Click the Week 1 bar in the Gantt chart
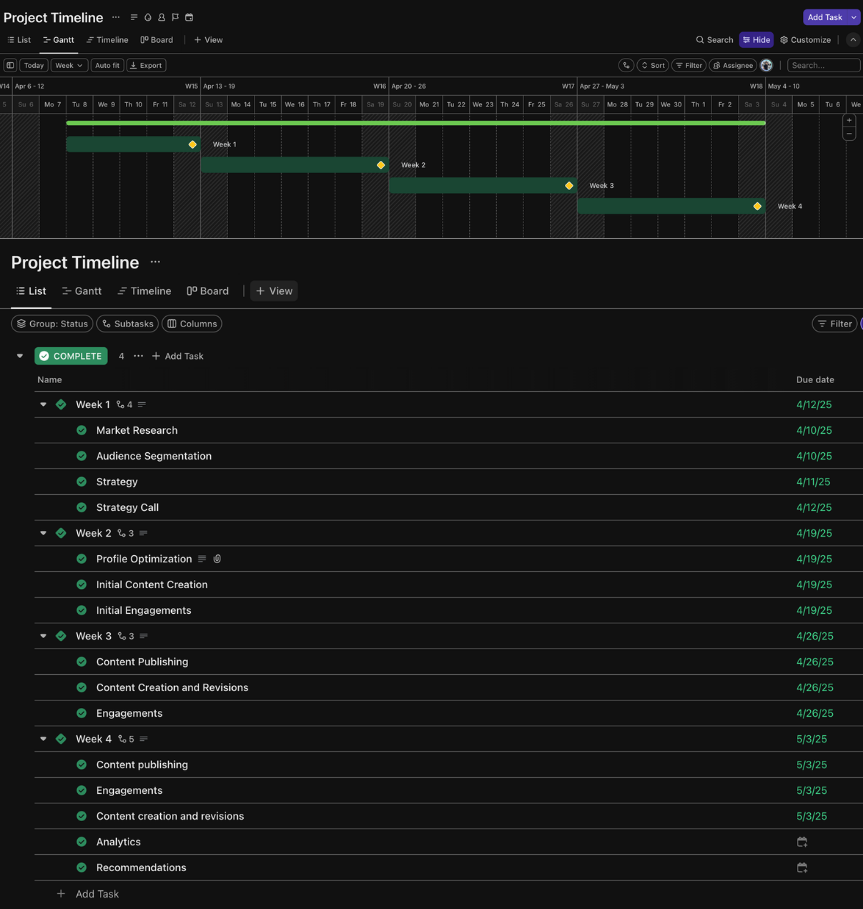 133,144
